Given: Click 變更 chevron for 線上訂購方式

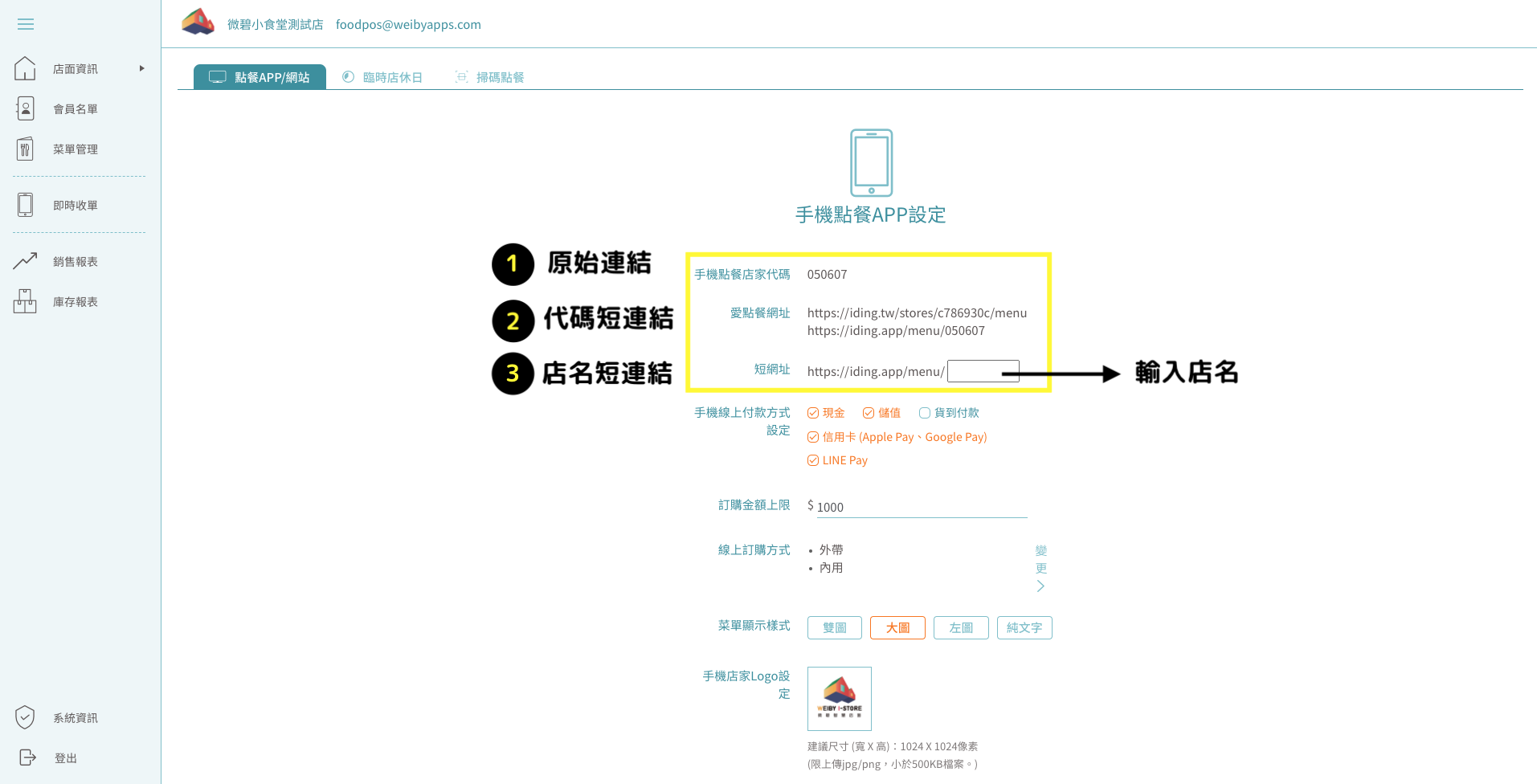Looking at the screenshot, I should pyautogui.click(x=1040, y=586).
